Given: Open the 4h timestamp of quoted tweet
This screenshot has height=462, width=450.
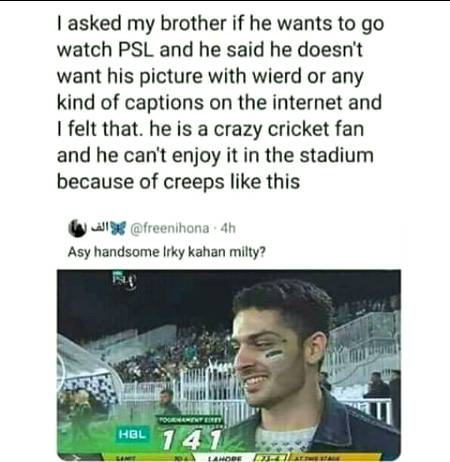Looking at the screenshot, I should (x=228, y=228).
